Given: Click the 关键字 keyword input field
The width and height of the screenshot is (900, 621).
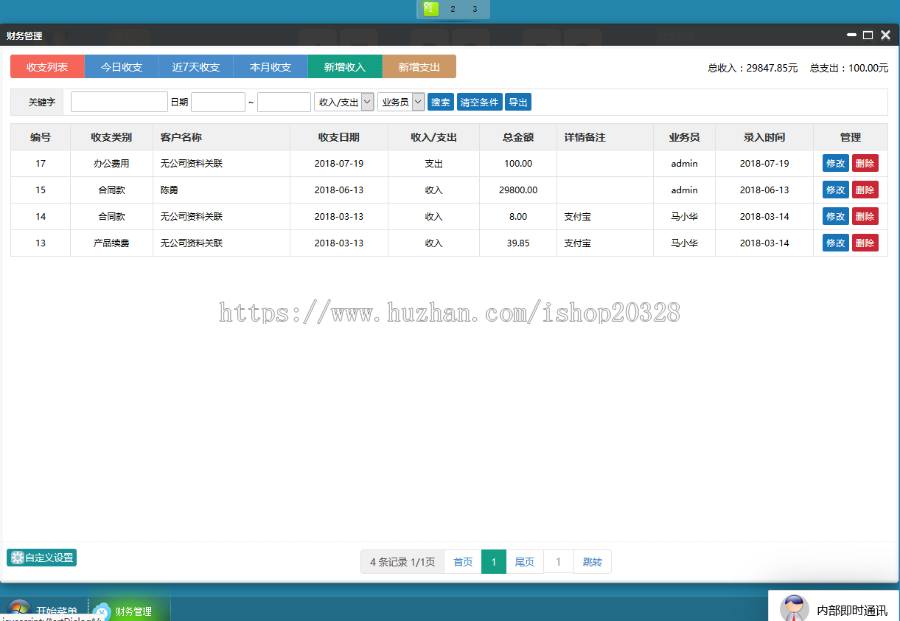Looking at the screenshot, I should (117, 101).
